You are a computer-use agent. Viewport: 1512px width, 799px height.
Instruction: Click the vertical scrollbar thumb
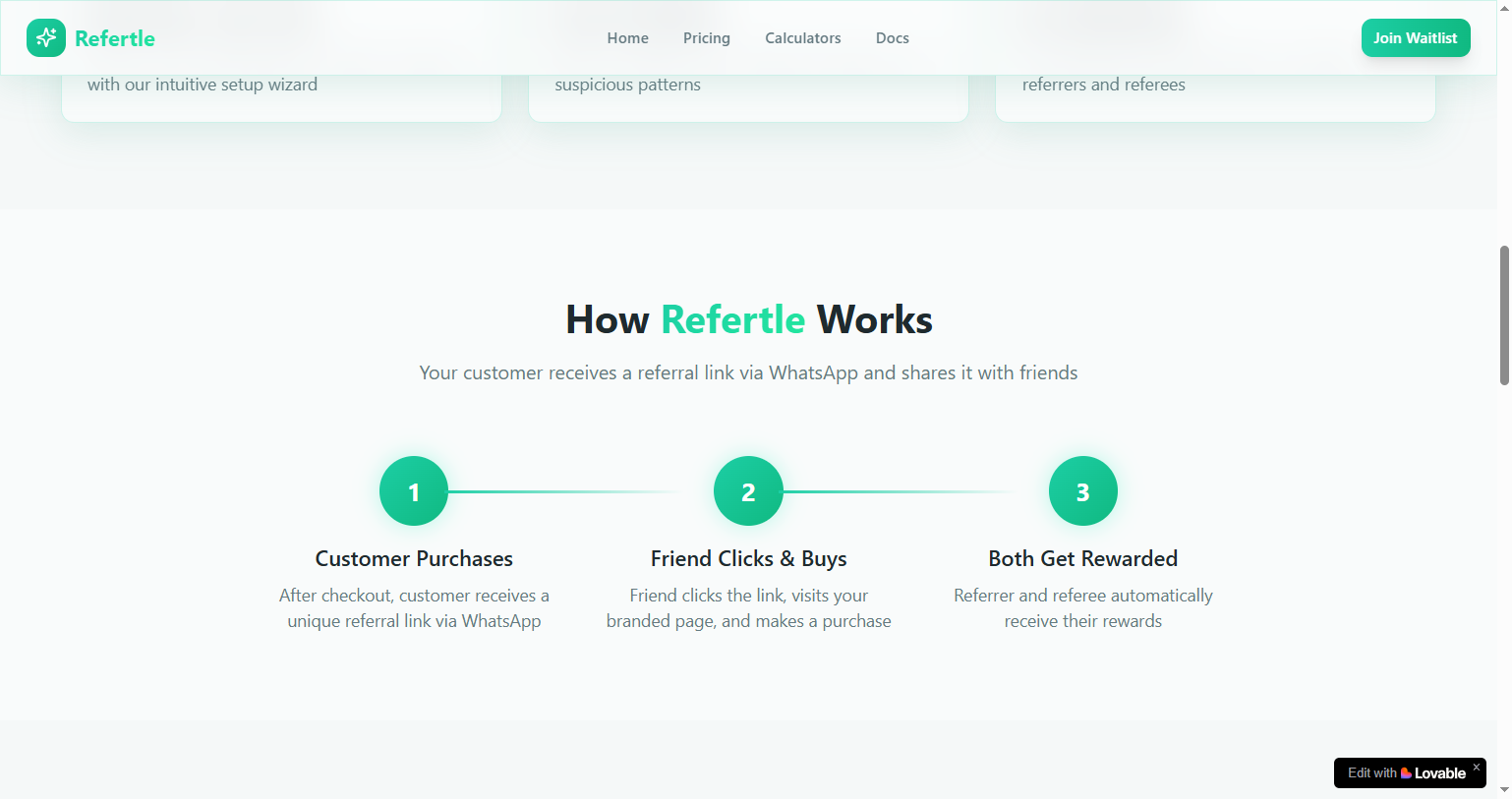(1504, 314)
